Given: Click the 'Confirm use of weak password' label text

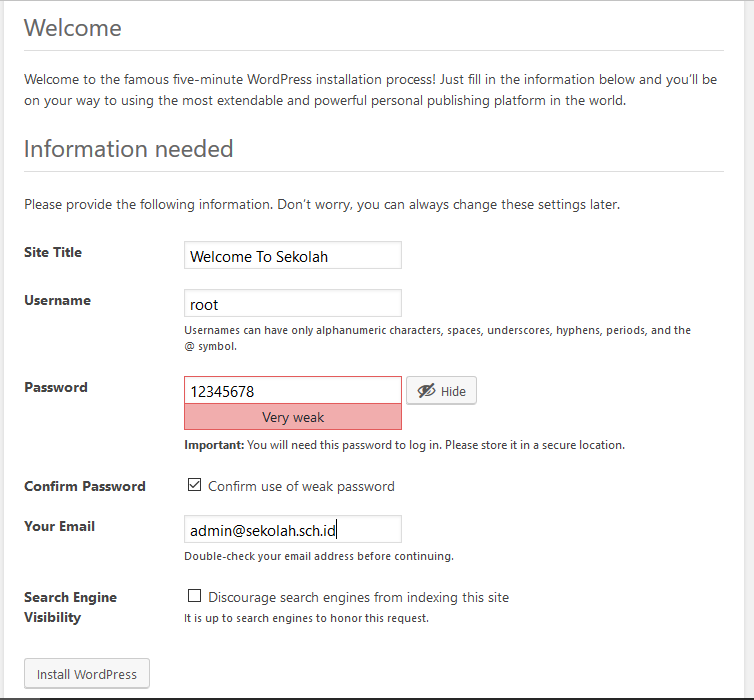Looking at the screenshot, I should (301, 486).
